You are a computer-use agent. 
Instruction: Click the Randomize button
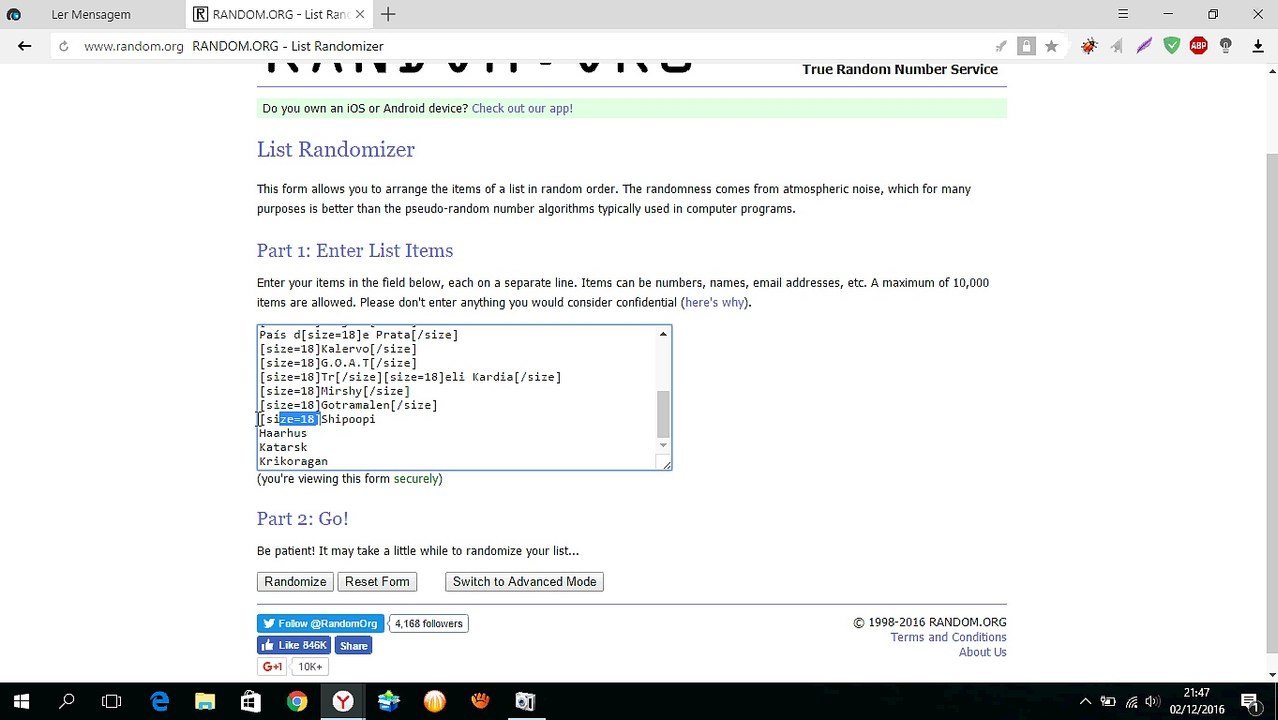click(x=295, y=582)
